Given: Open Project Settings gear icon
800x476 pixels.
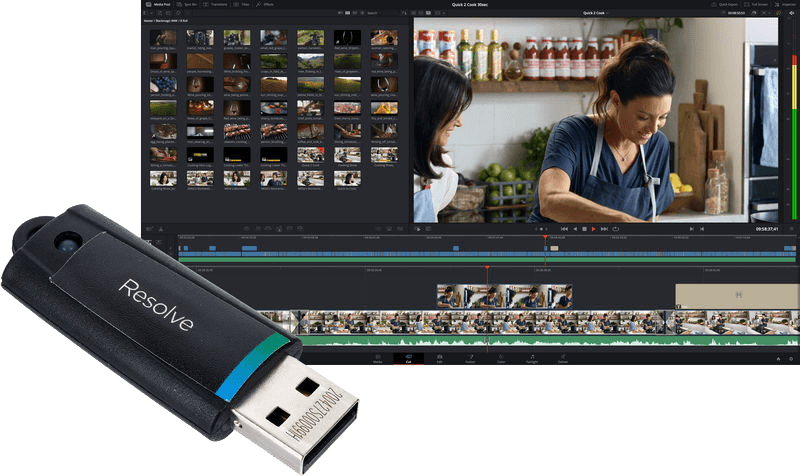Looking at the screenshot, I should pos(791,359).
